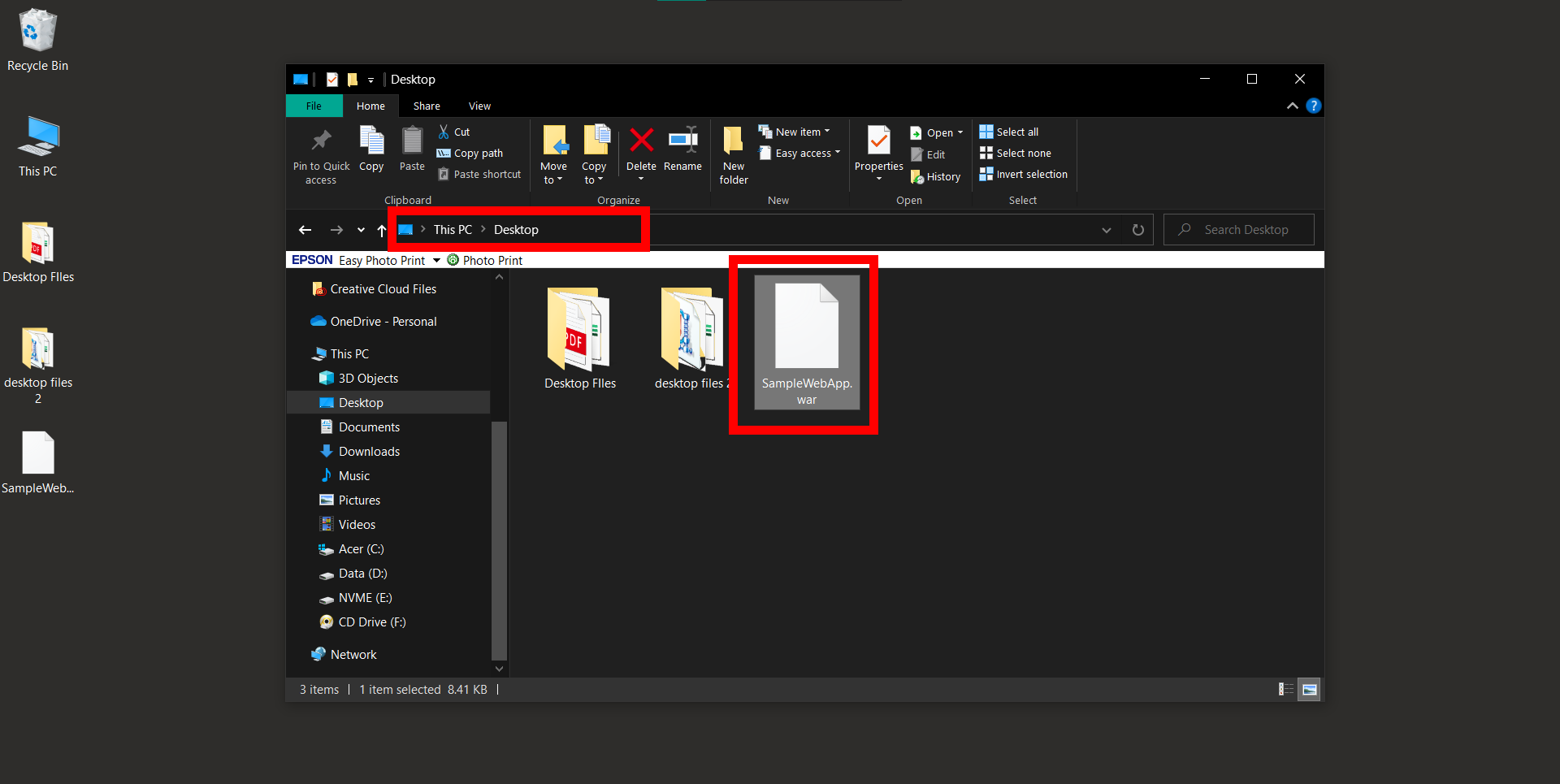The height and width of the screenshot is (784, 1560).
Task: Collapse the ribbon with the chevron arrow
Action: click(x=1292, y=106)
